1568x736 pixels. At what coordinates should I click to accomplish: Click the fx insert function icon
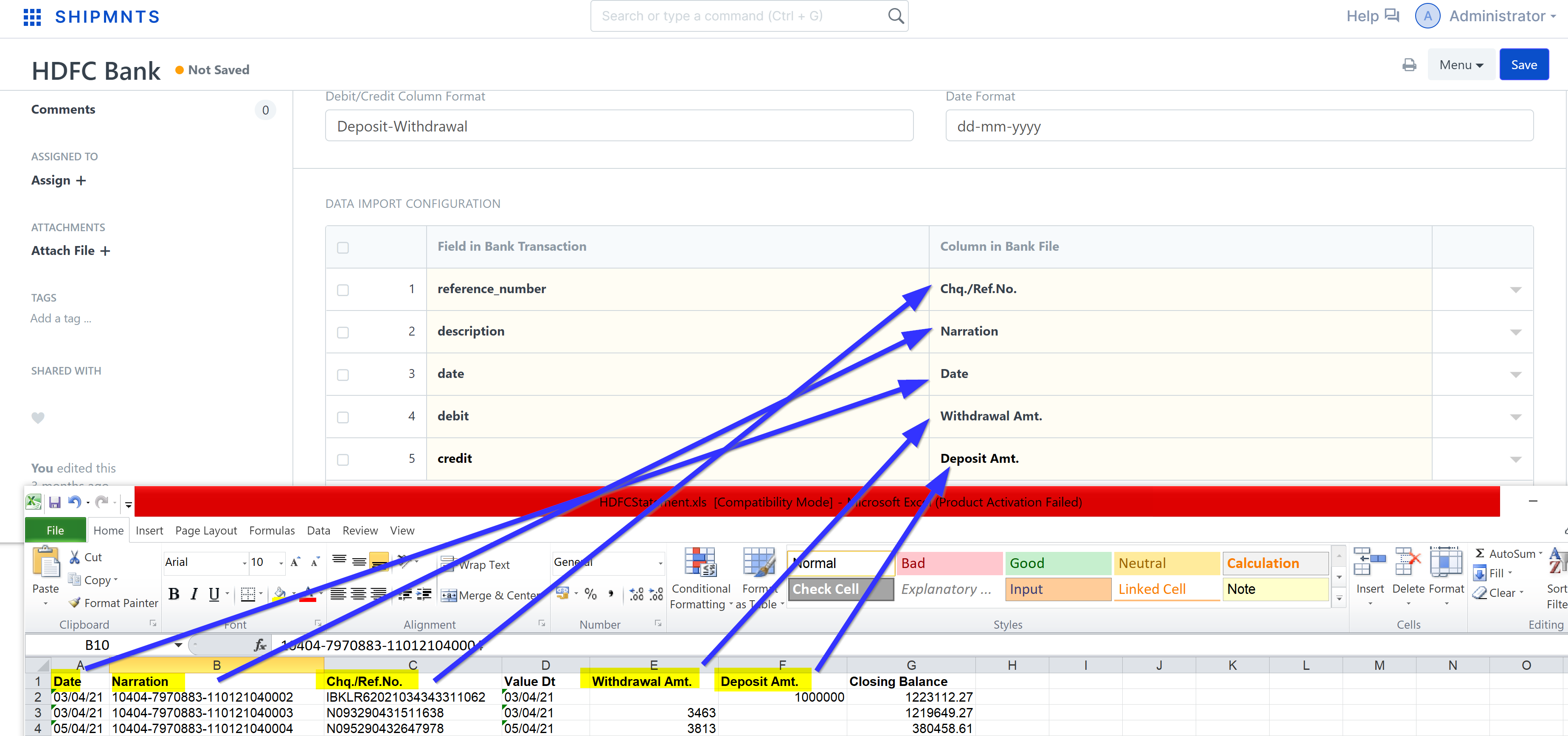260,645
